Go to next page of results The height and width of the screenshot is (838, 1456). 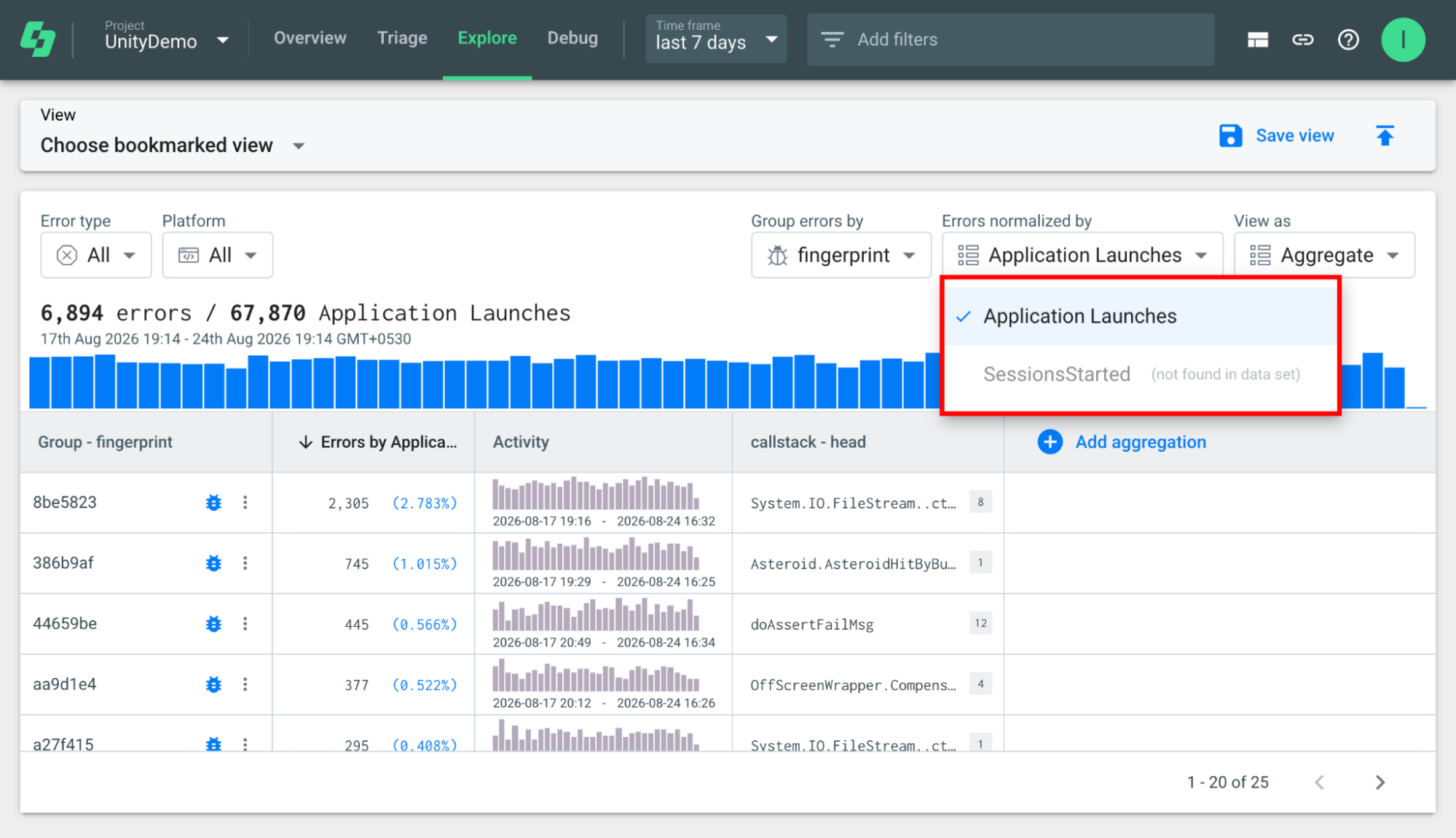[1380, 783]
